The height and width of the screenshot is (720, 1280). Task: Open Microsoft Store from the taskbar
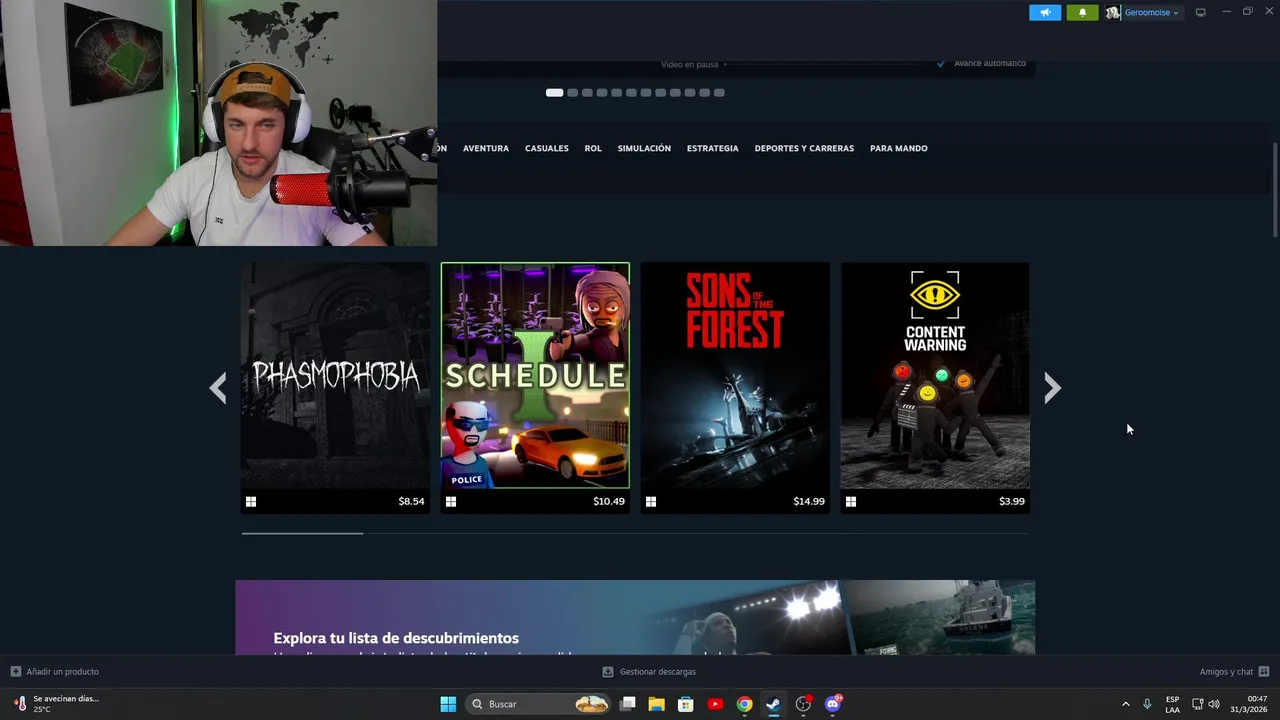click(x=686, y=704)
